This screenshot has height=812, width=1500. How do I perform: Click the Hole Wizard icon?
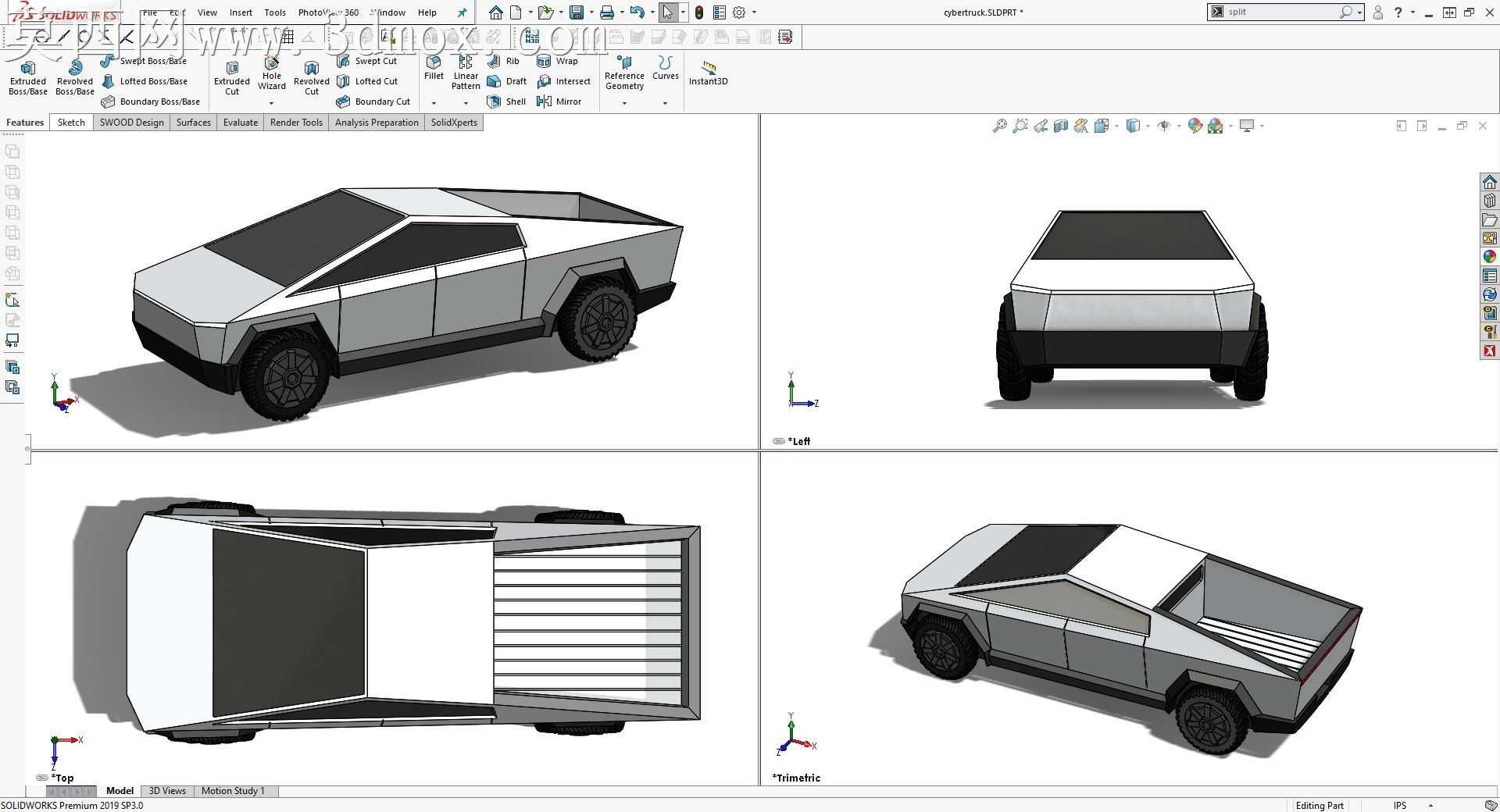point(272,73)
